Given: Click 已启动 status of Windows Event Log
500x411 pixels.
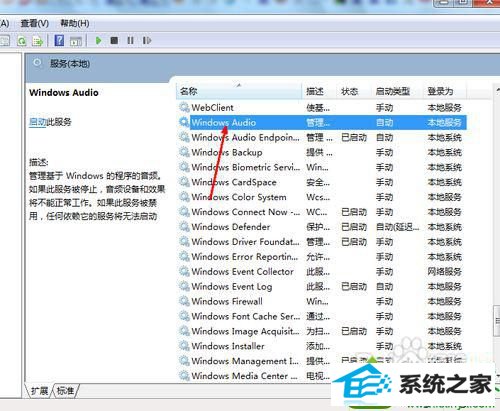Looking at the screenshot, I should tap(354, 286).
